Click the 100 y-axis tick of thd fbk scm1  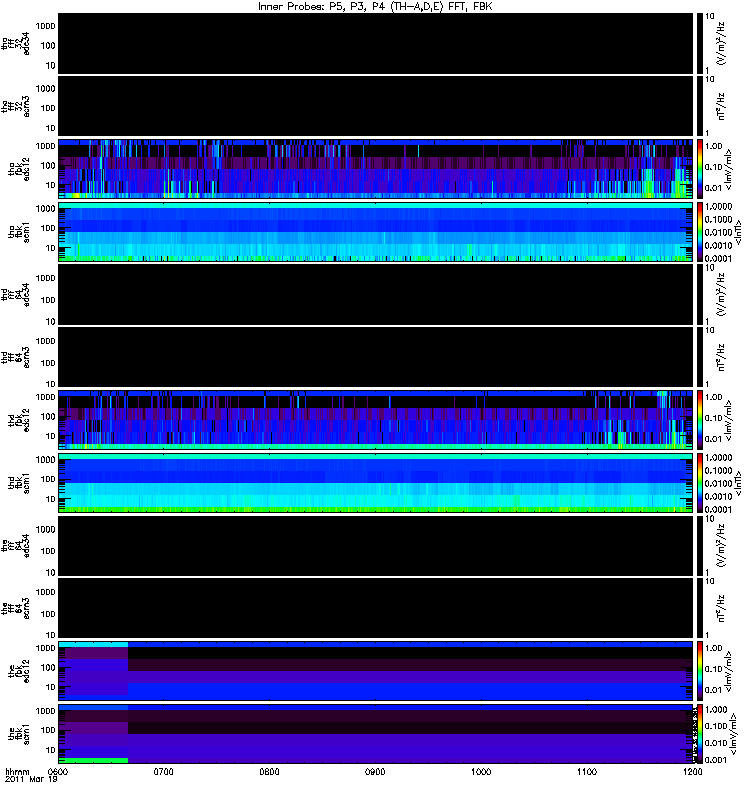48,479
